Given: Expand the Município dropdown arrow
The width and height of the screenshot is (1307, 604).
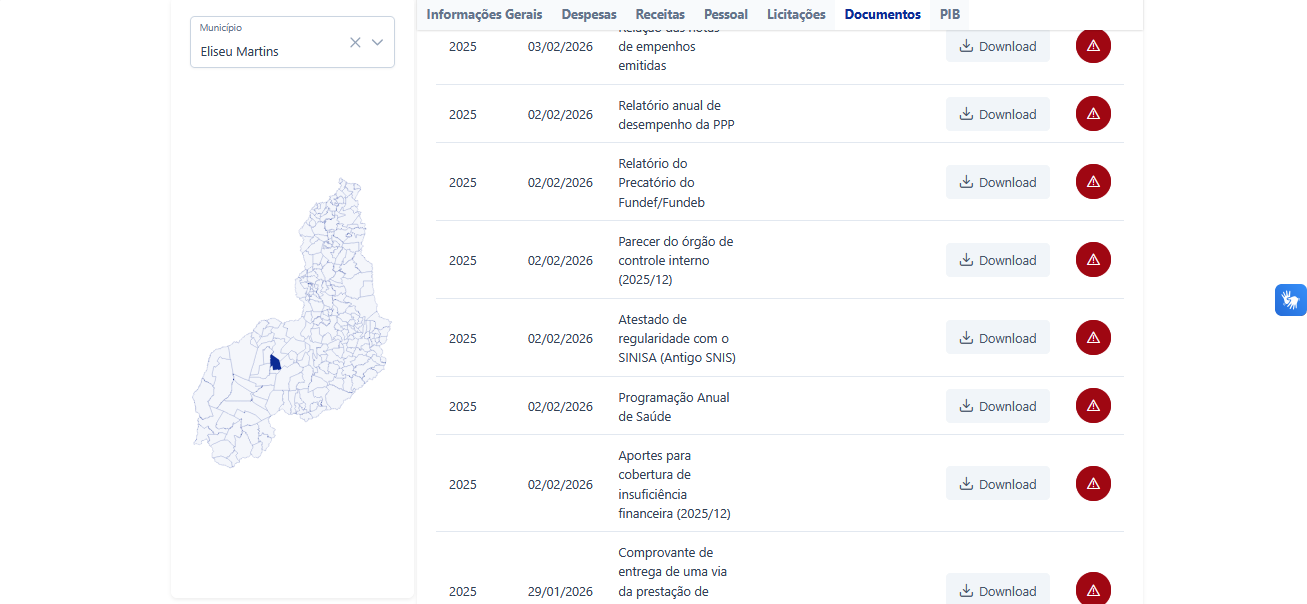Looking at the screenshot, I should coord(377,42).
